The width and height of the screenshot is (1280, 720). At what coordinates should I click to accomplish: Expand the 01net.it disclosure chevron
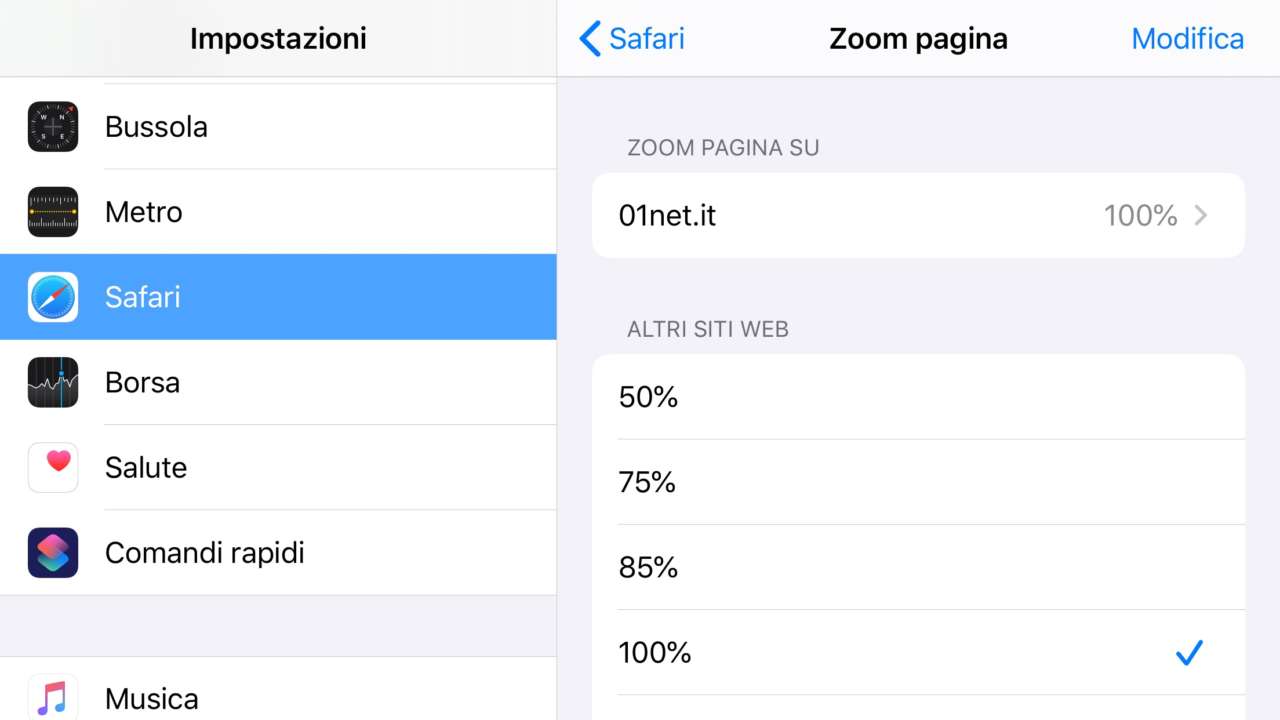[1201, 216]
